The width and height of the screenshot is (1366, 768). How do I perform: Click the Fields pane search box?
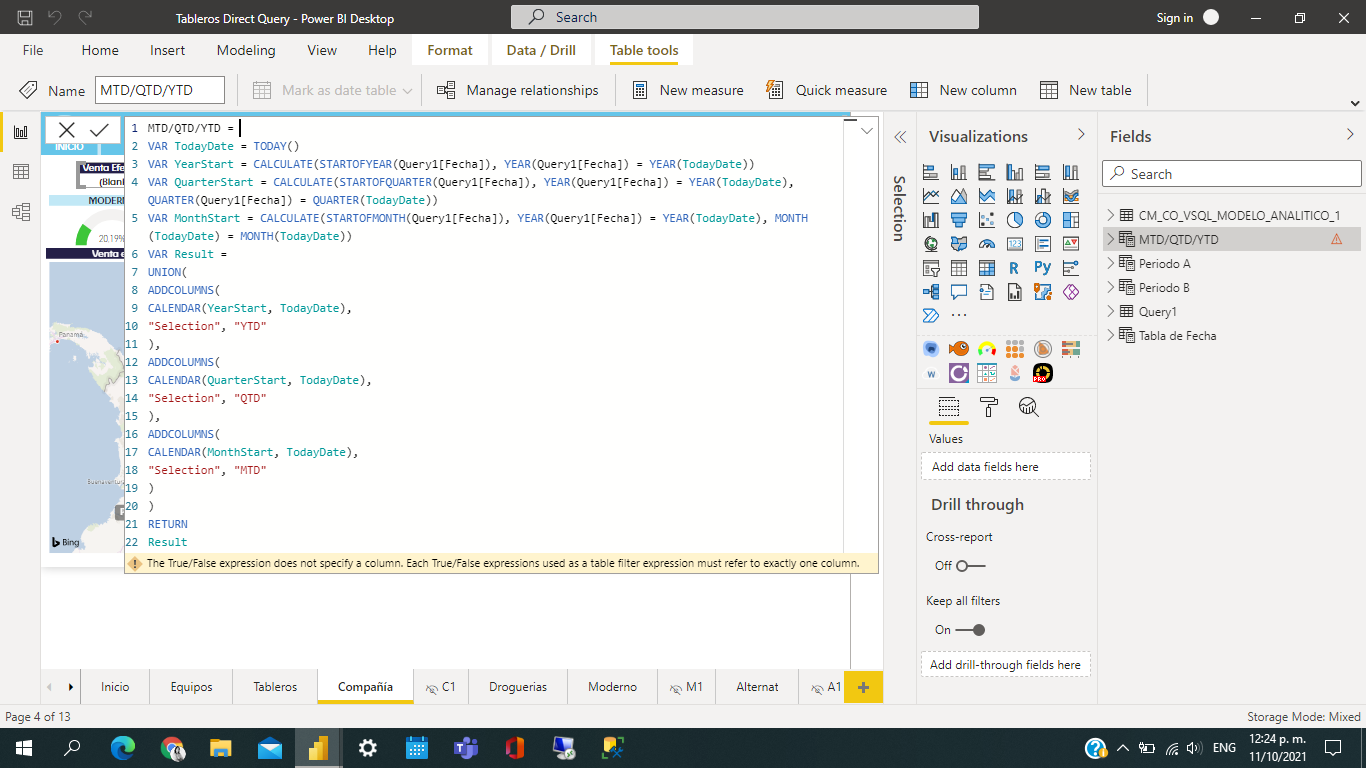point(1232,174)
